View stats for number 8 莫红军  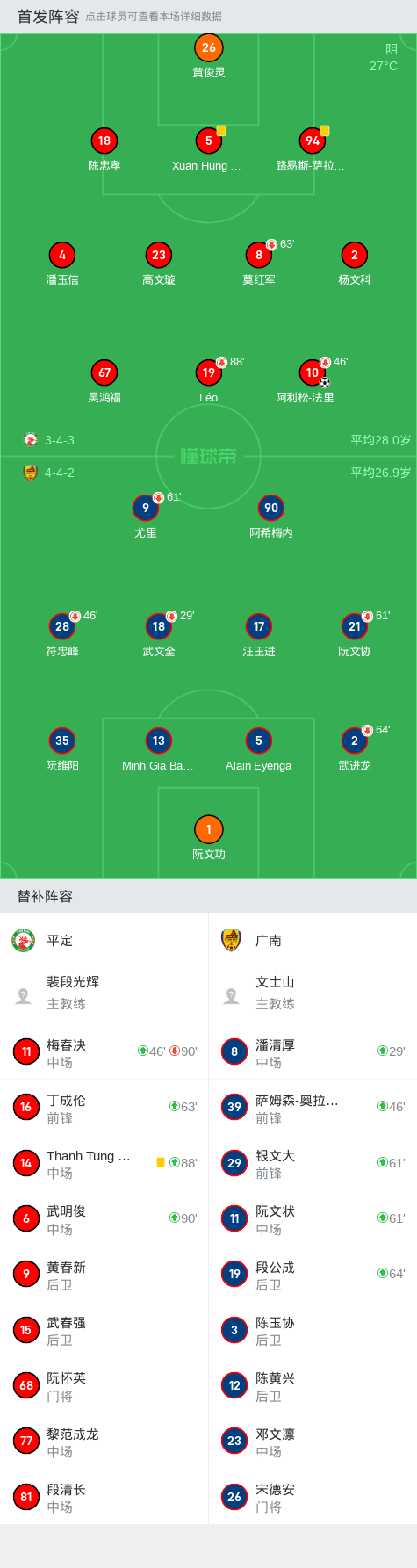[x=258, y=255]
